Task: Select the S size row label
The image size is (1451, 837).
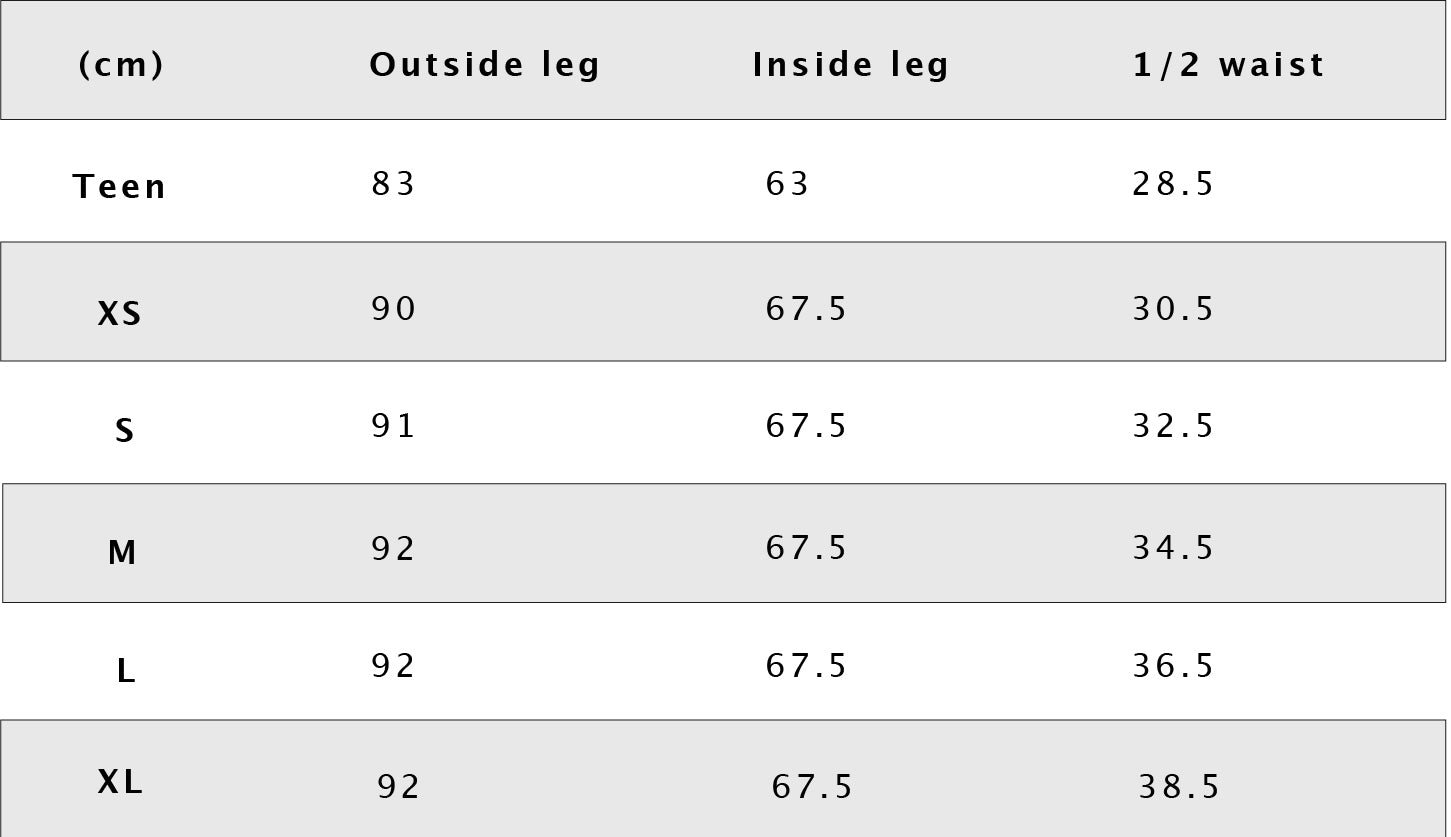Action: pyautogui.click(x=124, y=431)
